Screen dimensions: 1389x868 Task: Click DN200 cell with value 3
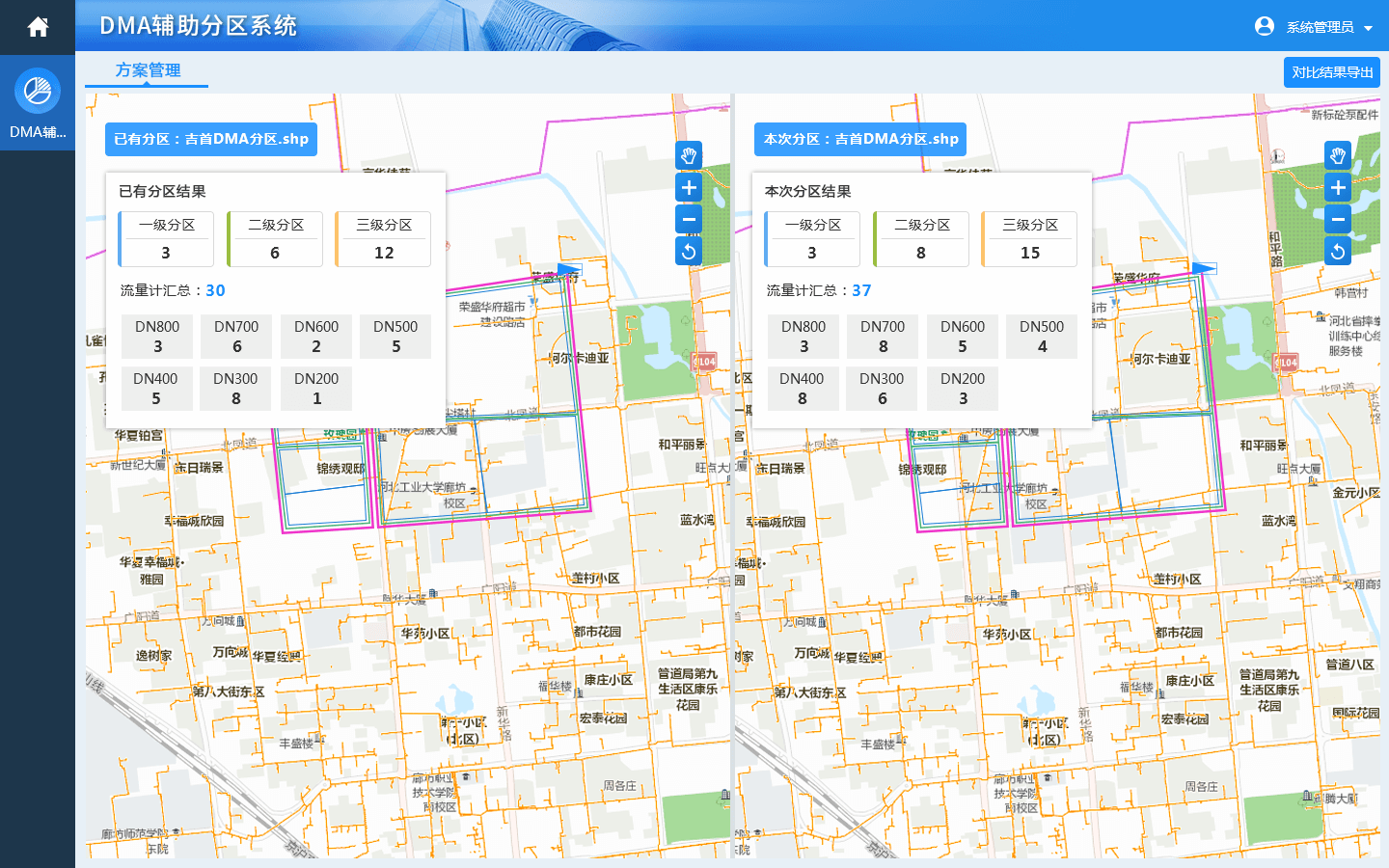click(963, 389)
